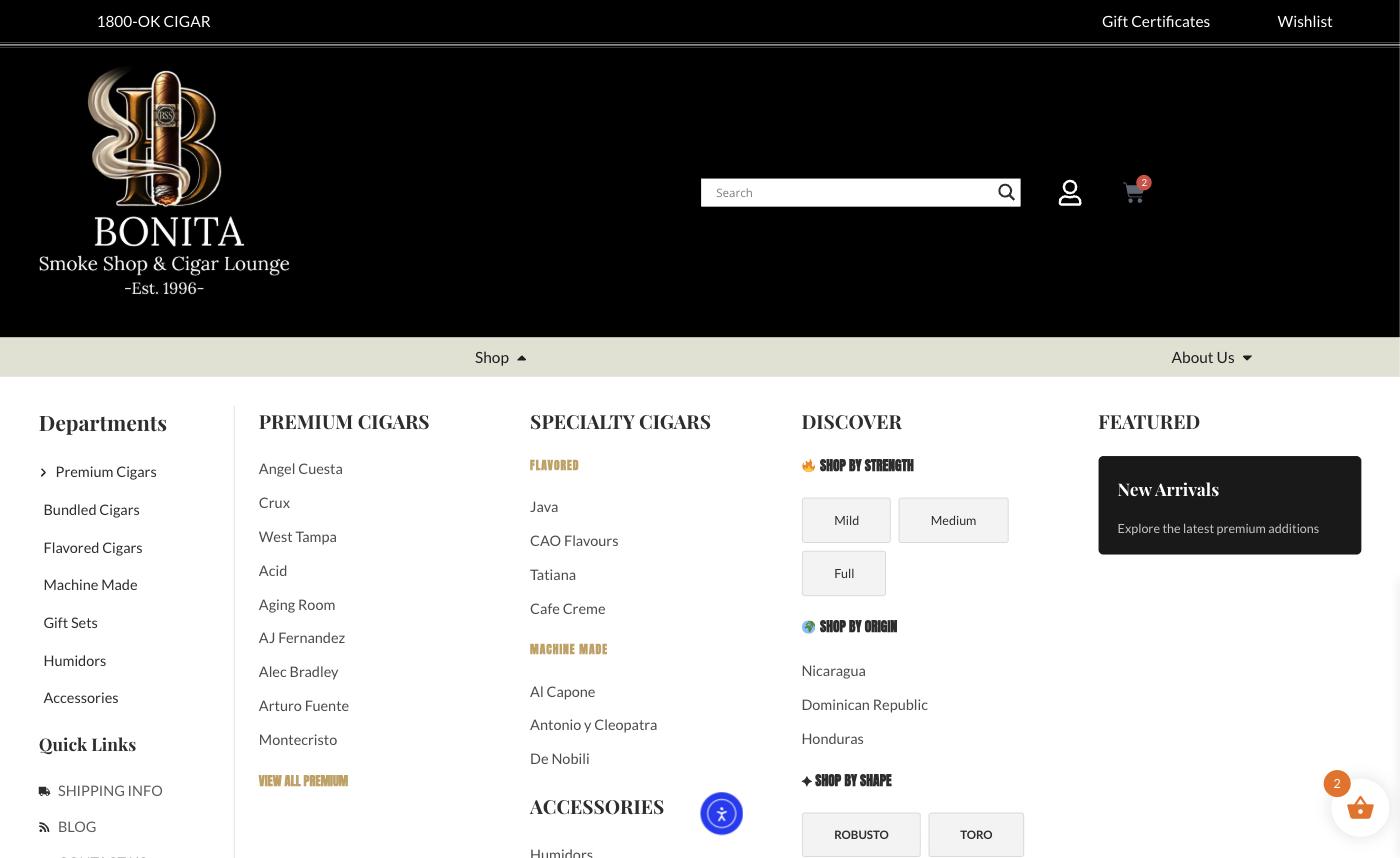This screenshot has height=858, width=1400.
Task: Choose Medium strength button
Action: 953,520
